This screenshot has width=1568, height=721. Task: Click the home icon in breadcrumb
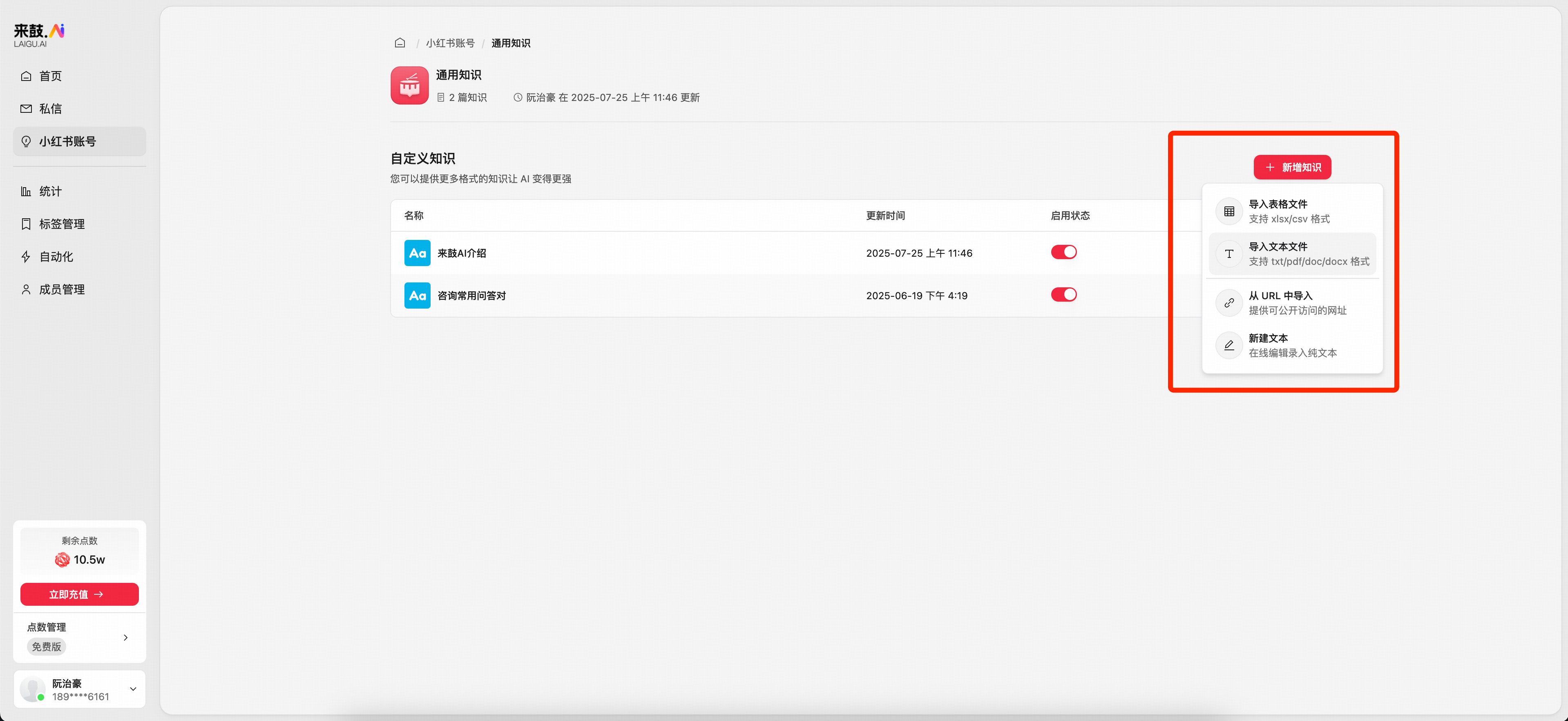point(400,43)
